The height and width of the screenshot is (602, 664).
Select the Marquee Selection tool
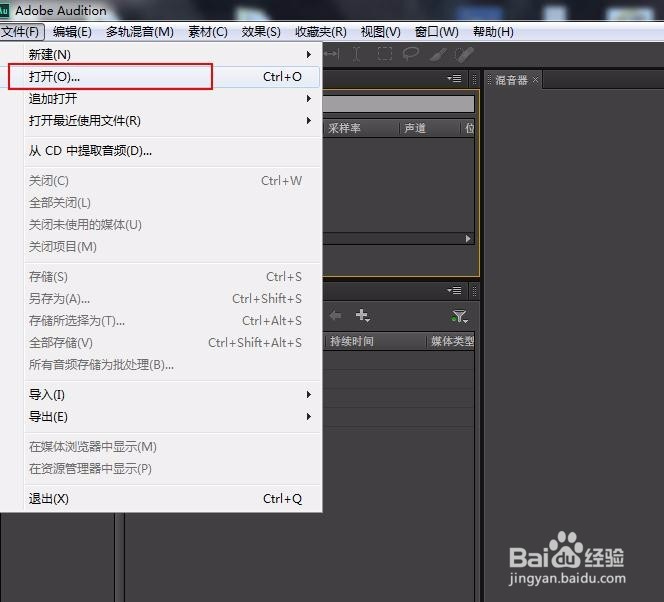385,54
